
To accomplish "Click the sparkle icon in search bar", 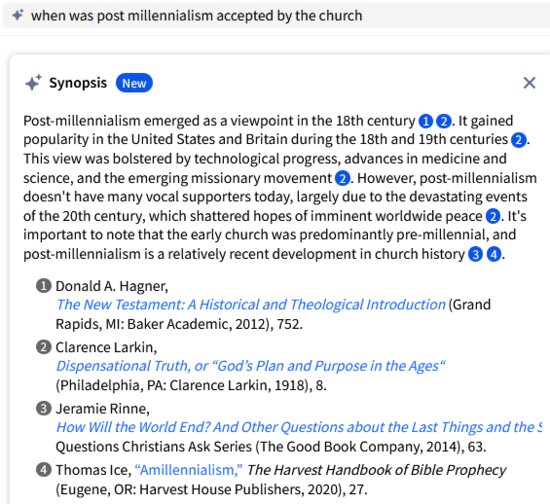I will tap(17, 15).
